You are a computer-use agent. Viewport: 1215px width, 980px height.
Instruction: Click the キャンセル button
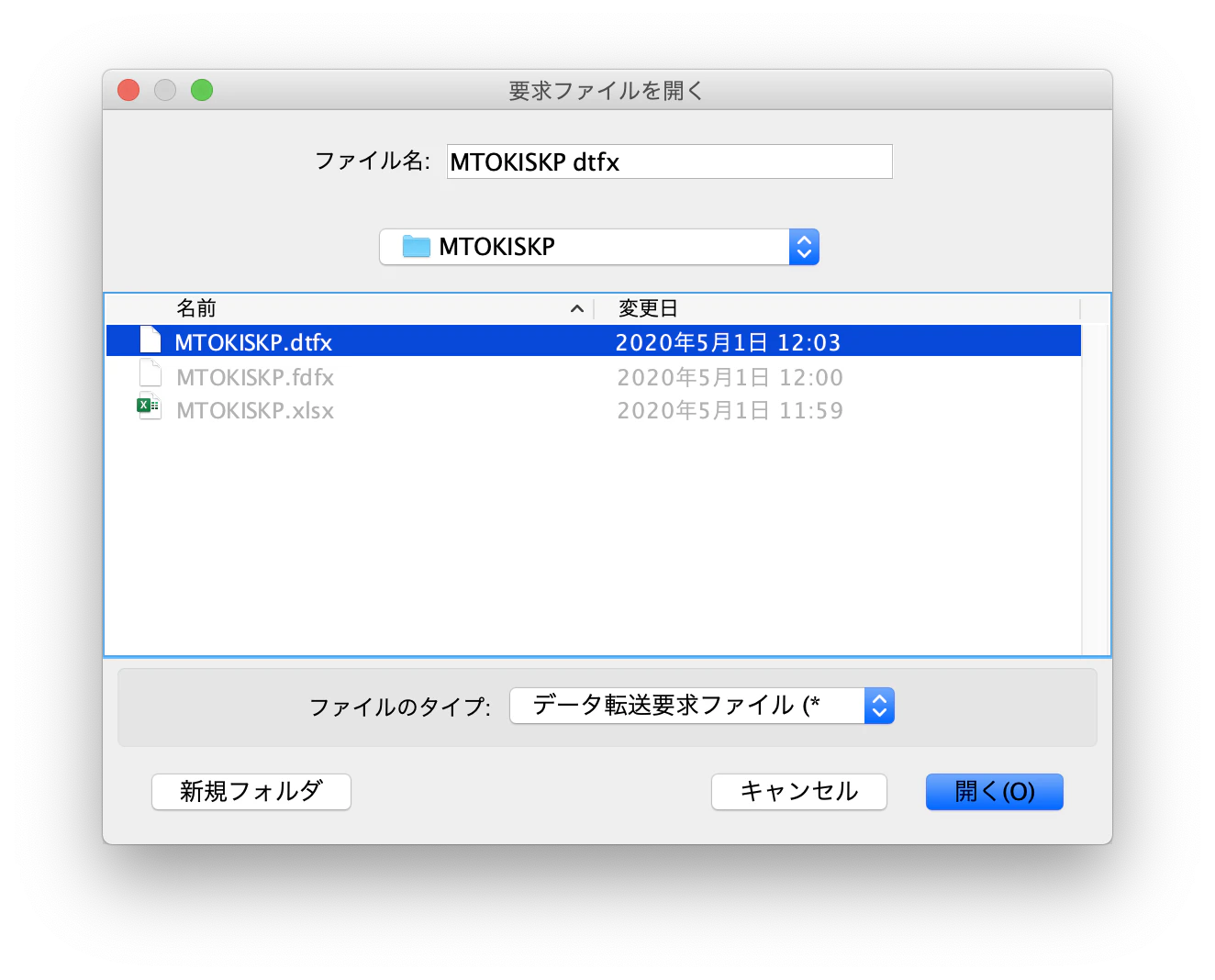(x=799, y=791)
